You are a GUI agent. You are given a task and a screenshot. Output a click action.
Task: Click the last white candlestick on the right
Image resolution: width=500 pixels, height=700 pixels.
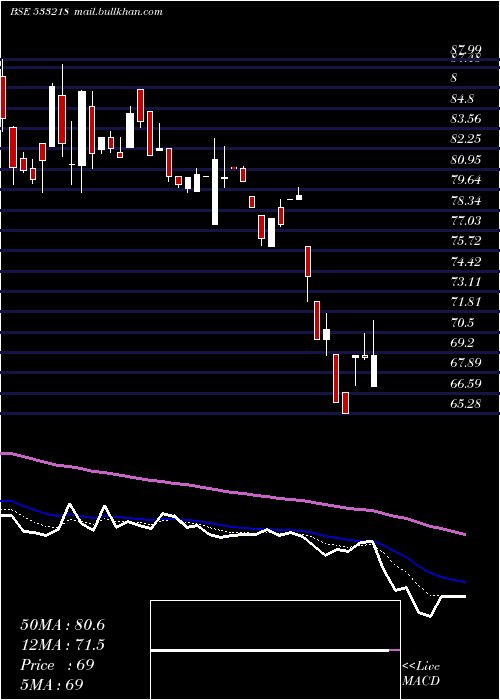point(374,371)
